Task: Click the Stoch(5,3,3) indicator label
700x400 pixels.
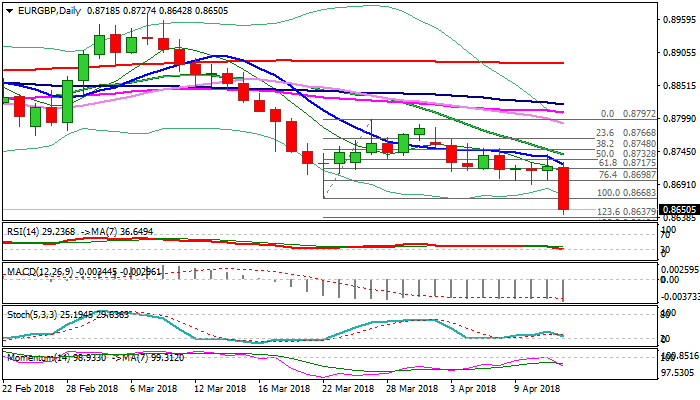Action: pyautogui.click(x=30, y=314)
